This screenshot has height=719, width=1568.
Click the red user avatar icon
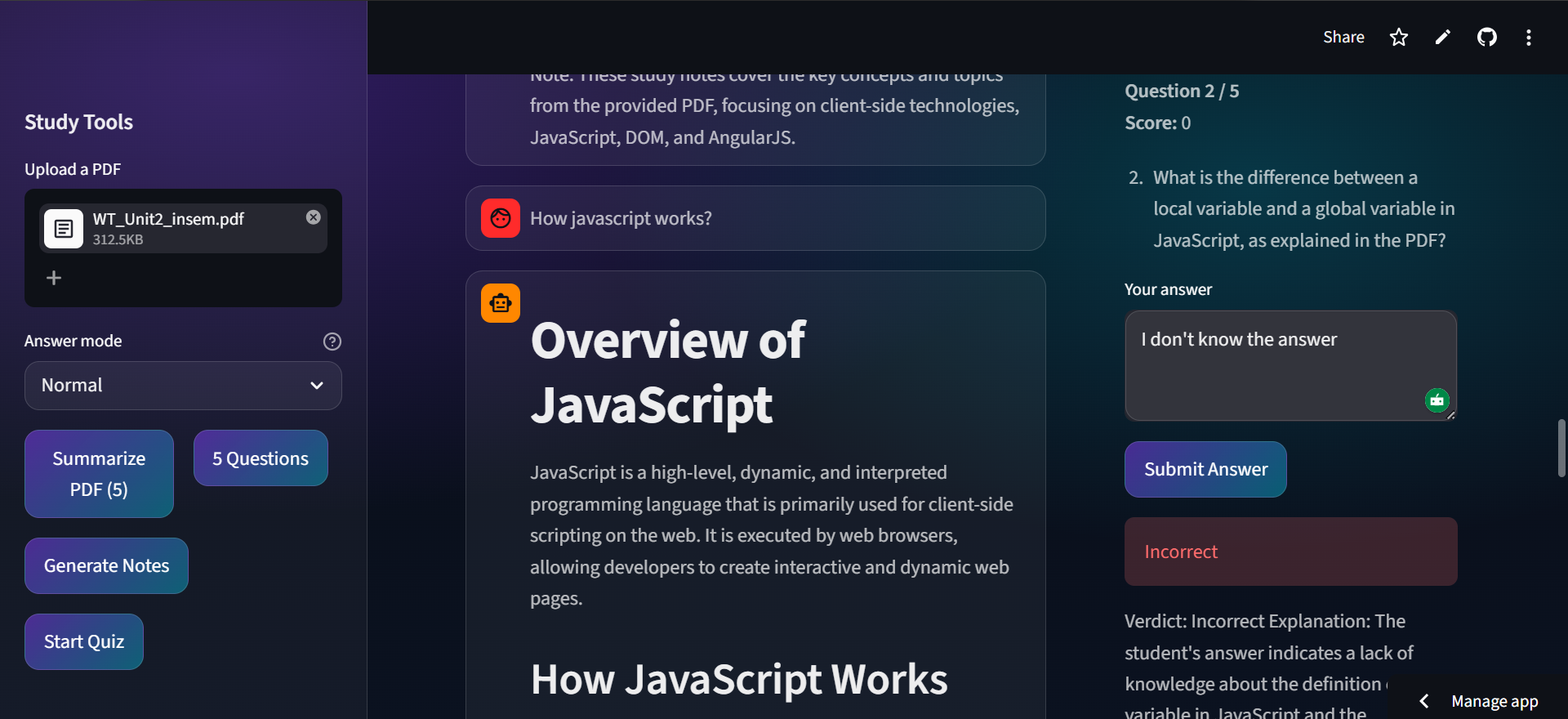point(501,218)
